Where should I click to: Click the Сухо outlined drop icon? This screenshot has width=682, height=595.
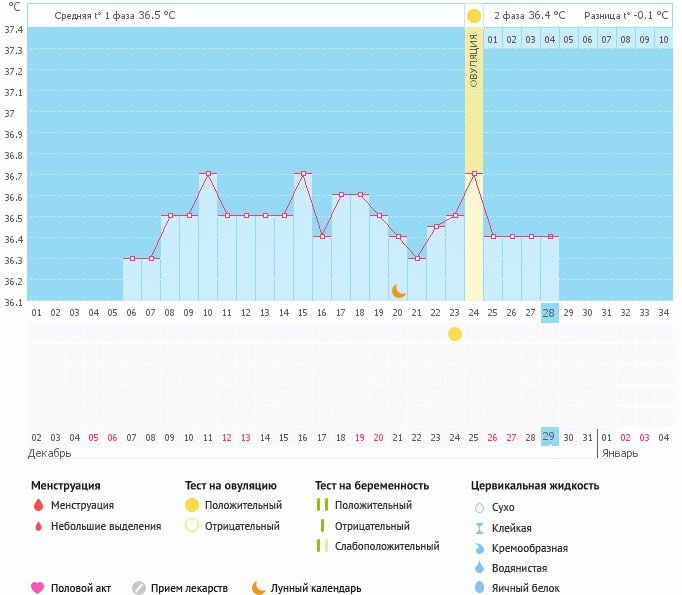point(479,507)
